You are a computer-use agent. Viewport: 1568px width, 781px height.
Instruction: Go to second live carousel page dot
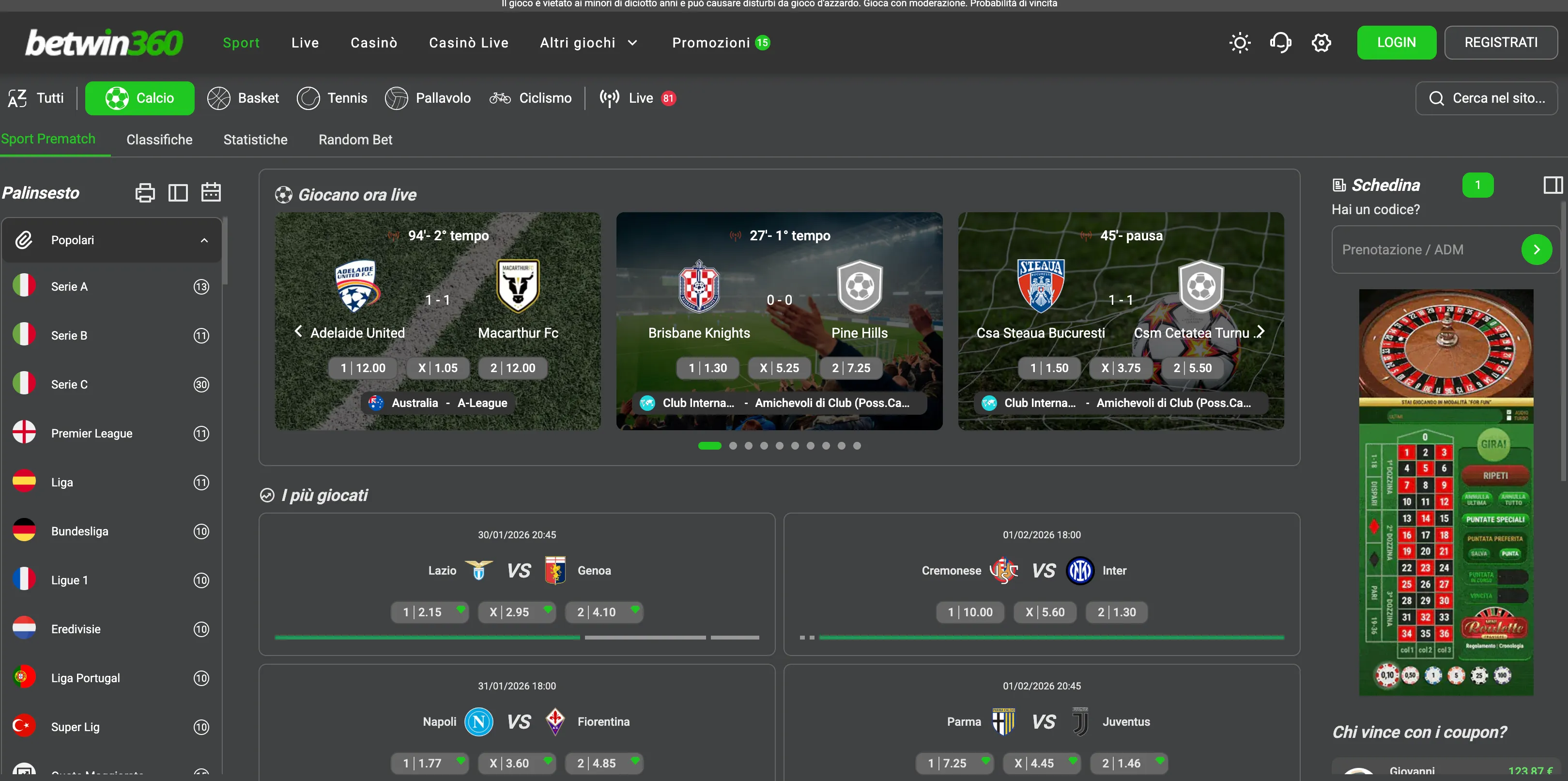click(x=733, y=446)
